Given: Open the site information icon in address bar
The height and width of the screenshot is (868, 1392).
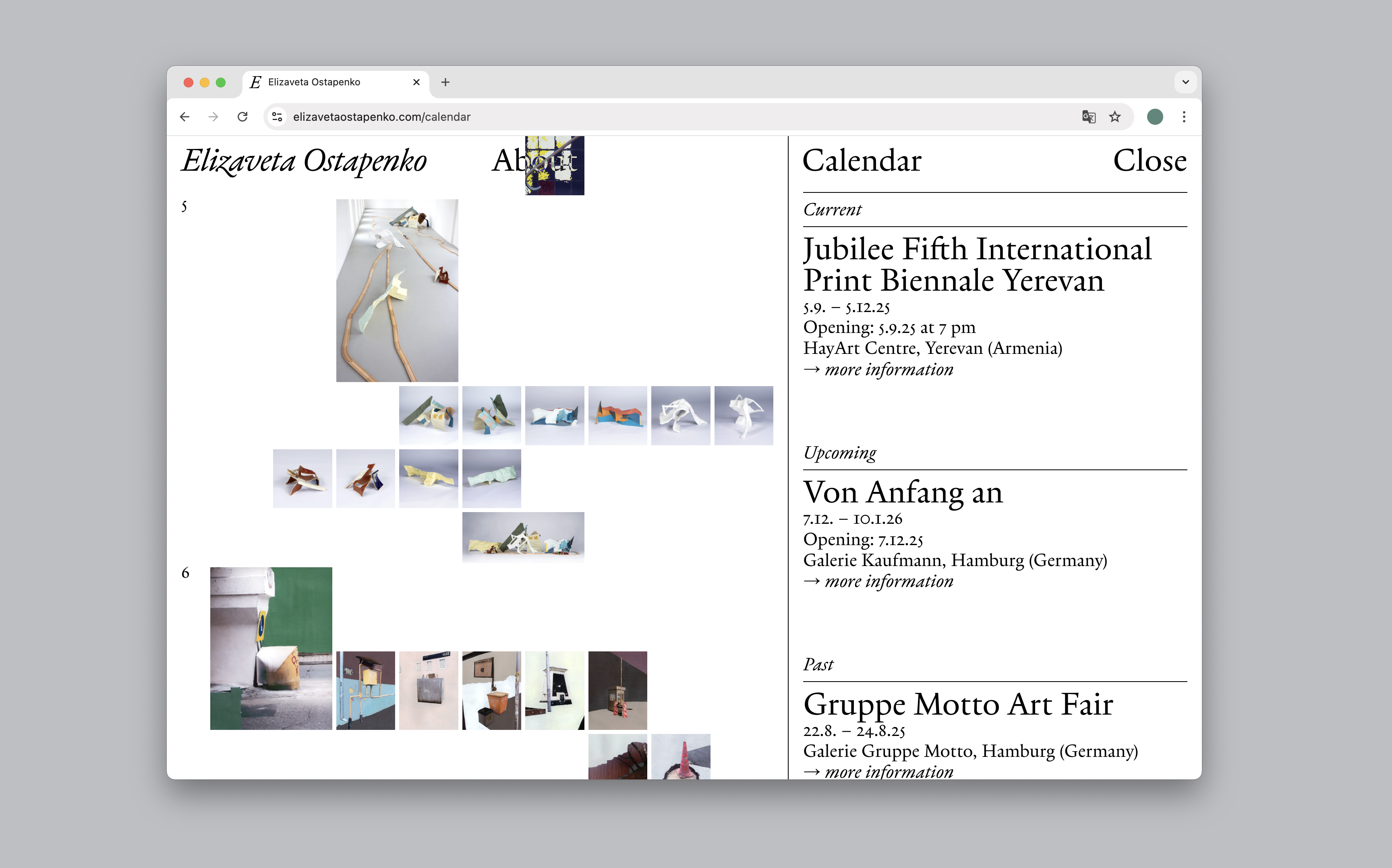Looking at the screenshot, I should [x=277, y=116].
